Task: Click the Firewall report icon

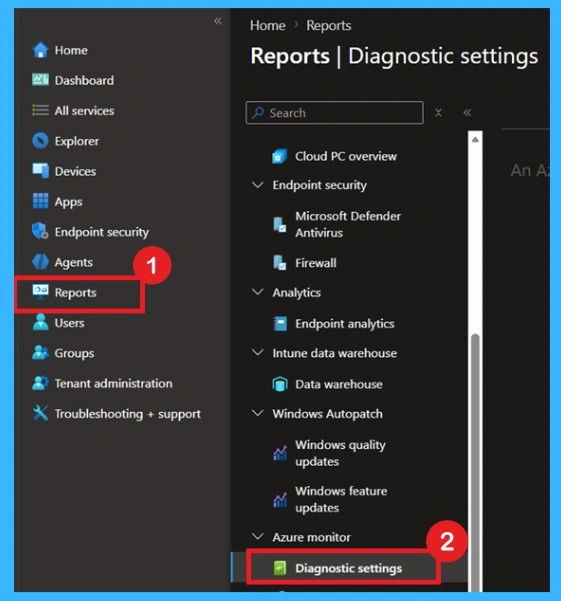Action: point(280,263)
